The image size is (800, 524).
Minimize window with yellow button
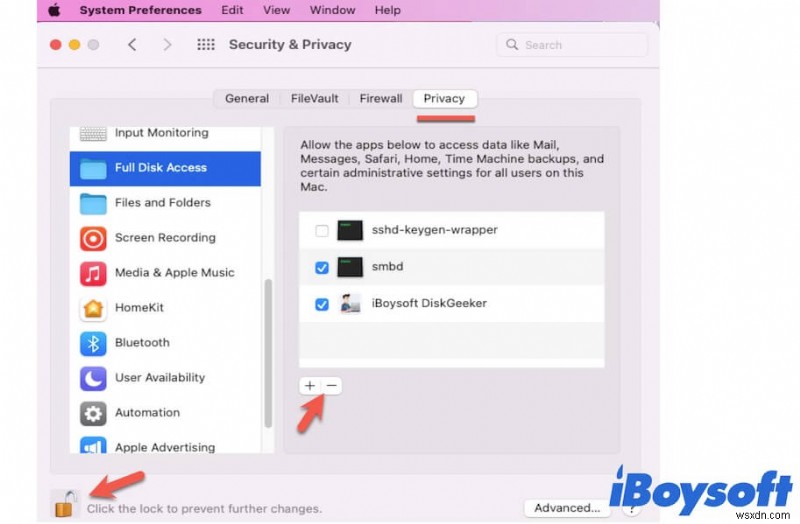74,45
